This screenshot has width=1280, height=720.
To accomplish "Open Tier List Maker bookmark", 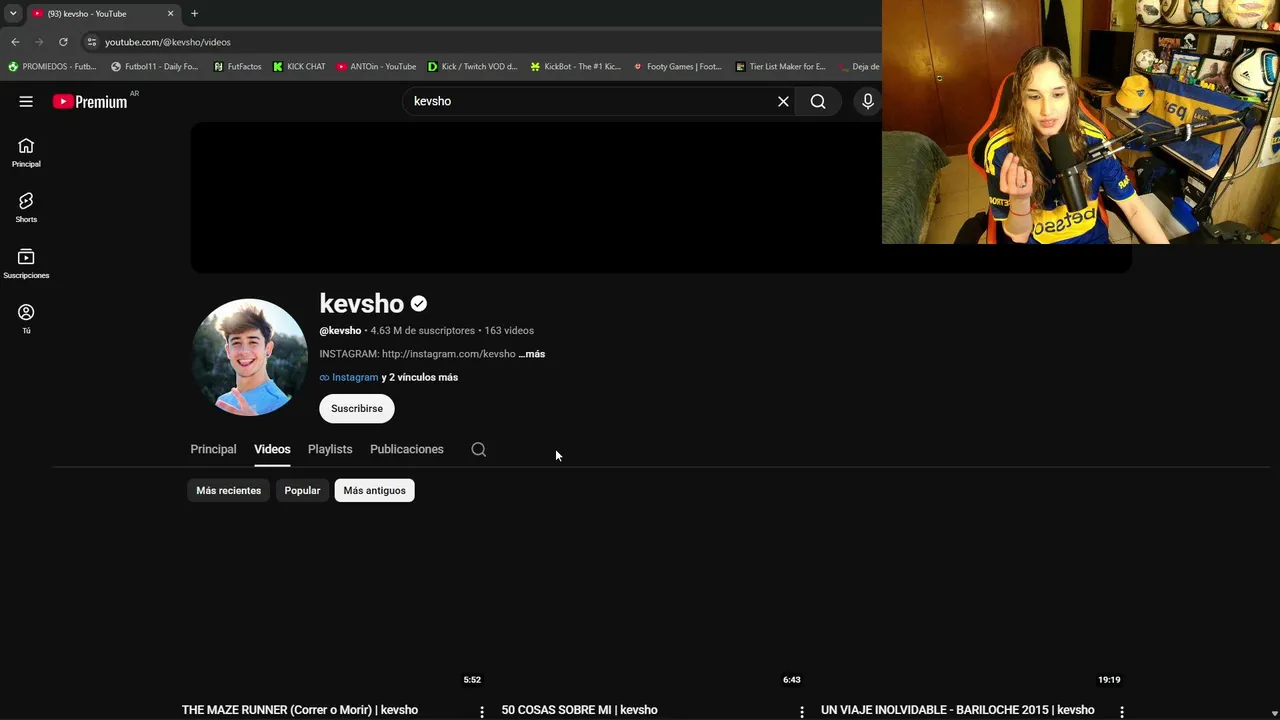I will click(x=780, y=67).
